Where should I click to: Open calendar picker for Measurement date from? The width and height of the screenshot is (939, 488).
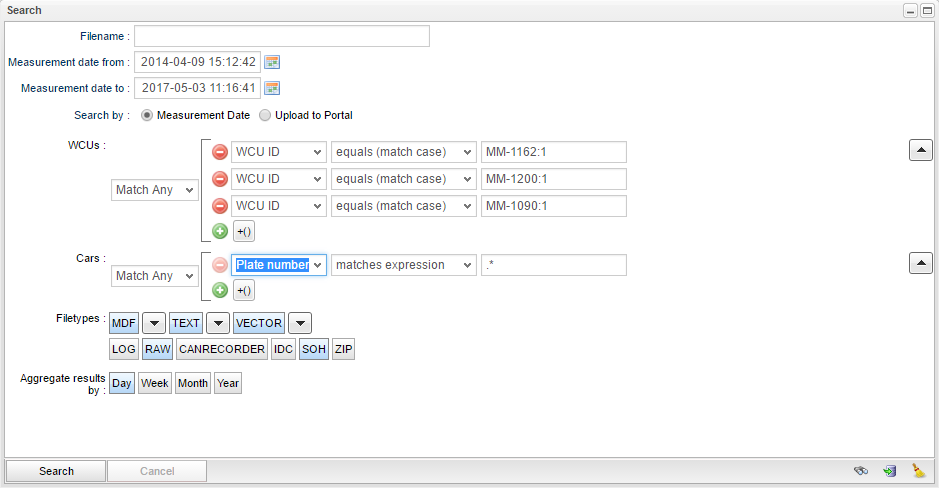pyautogui.click(x=272, y=62)
